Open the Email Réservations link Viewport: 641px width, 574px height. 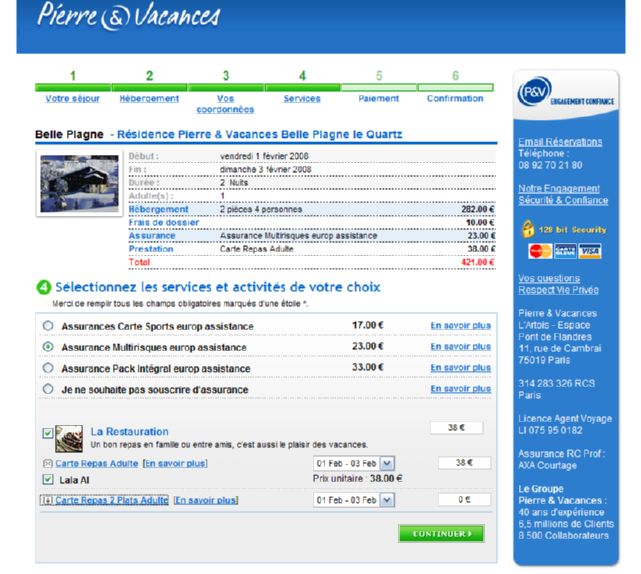[560, 142]
